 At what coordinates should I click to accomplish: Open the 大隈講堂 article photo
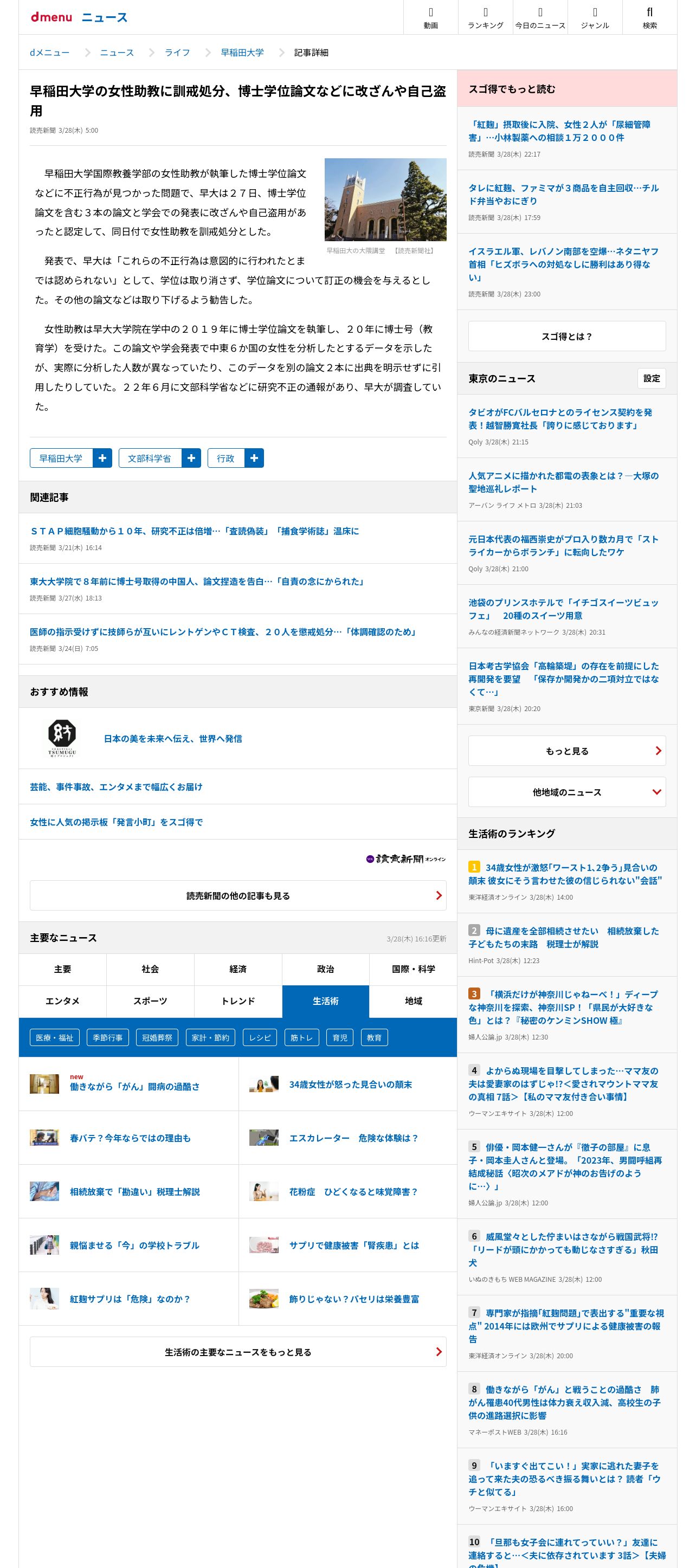click(385, 199)
